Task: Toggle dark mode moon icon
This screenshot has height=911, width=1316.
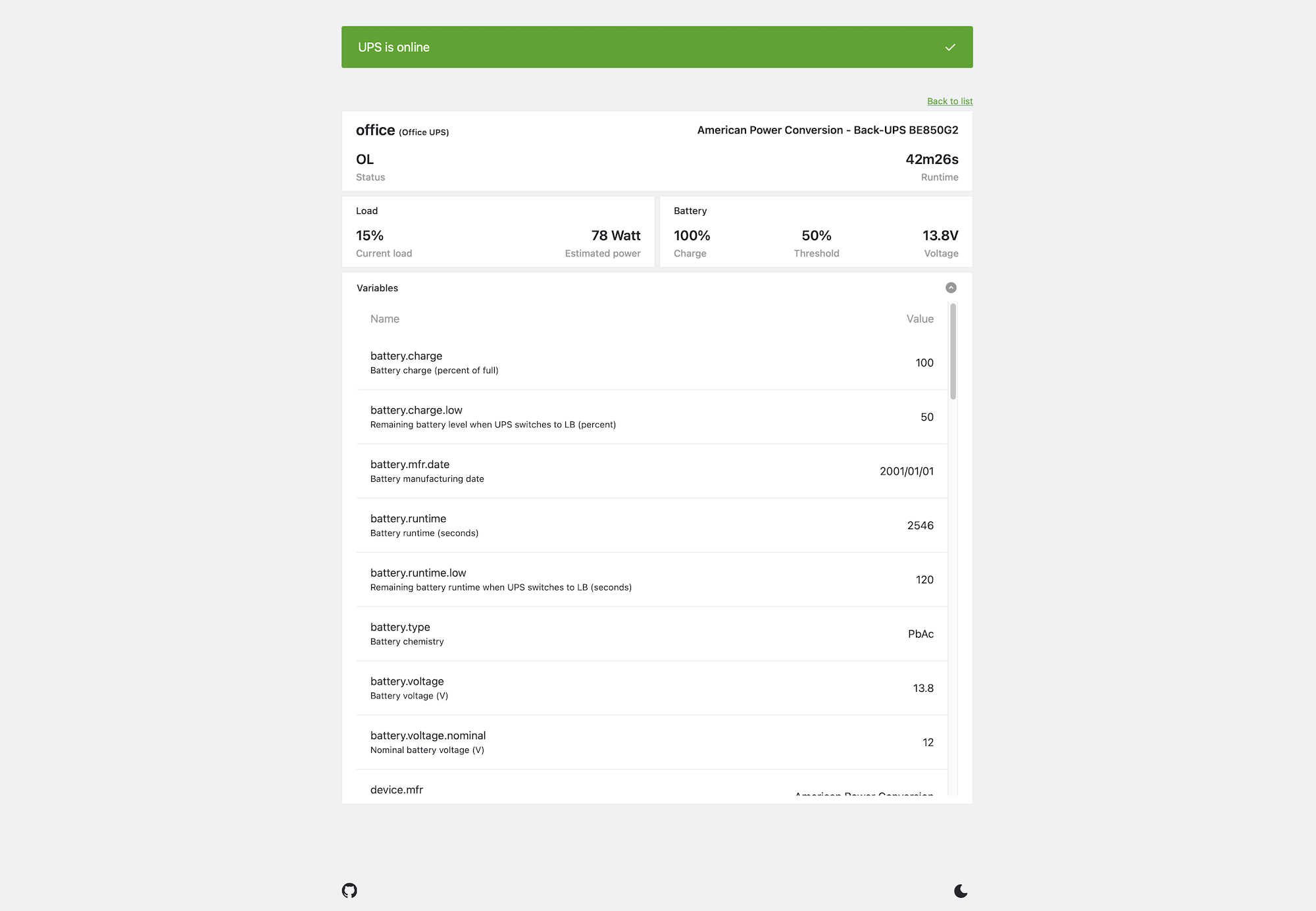Action: [961, 891]
